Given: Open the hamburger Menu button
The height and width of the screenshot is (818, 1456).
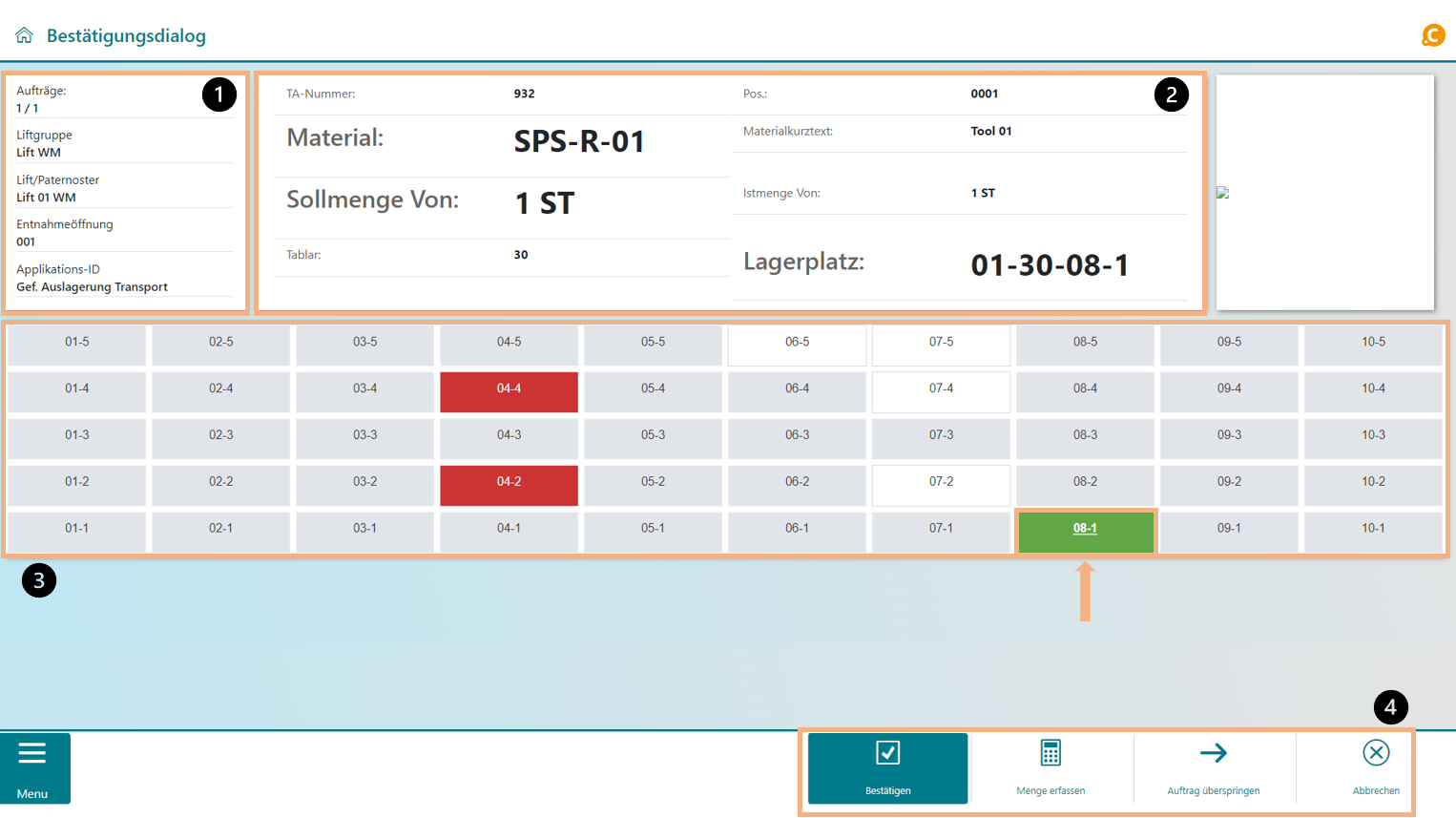Looking at the screenshot, I should [x=32, y=767].
